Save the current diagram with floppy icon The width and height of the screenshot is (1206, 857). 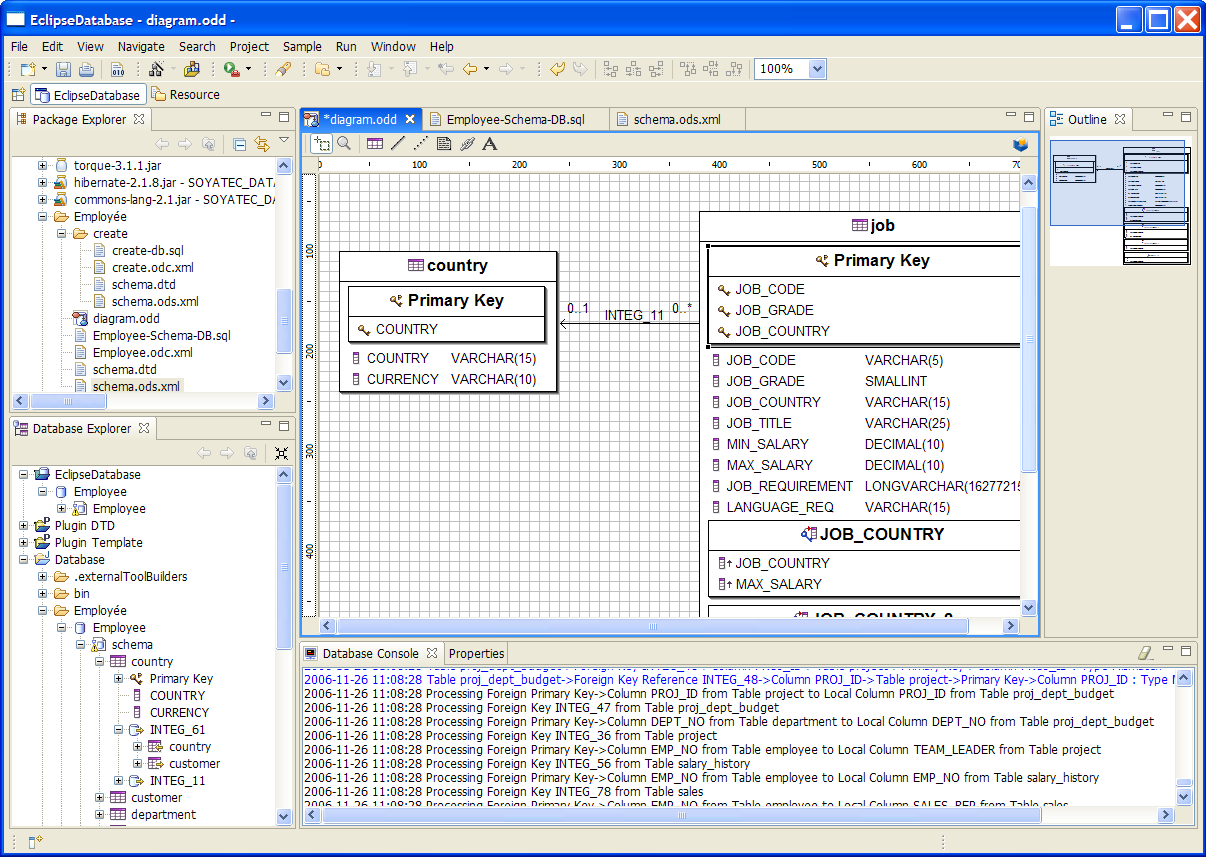click(63, 69)
